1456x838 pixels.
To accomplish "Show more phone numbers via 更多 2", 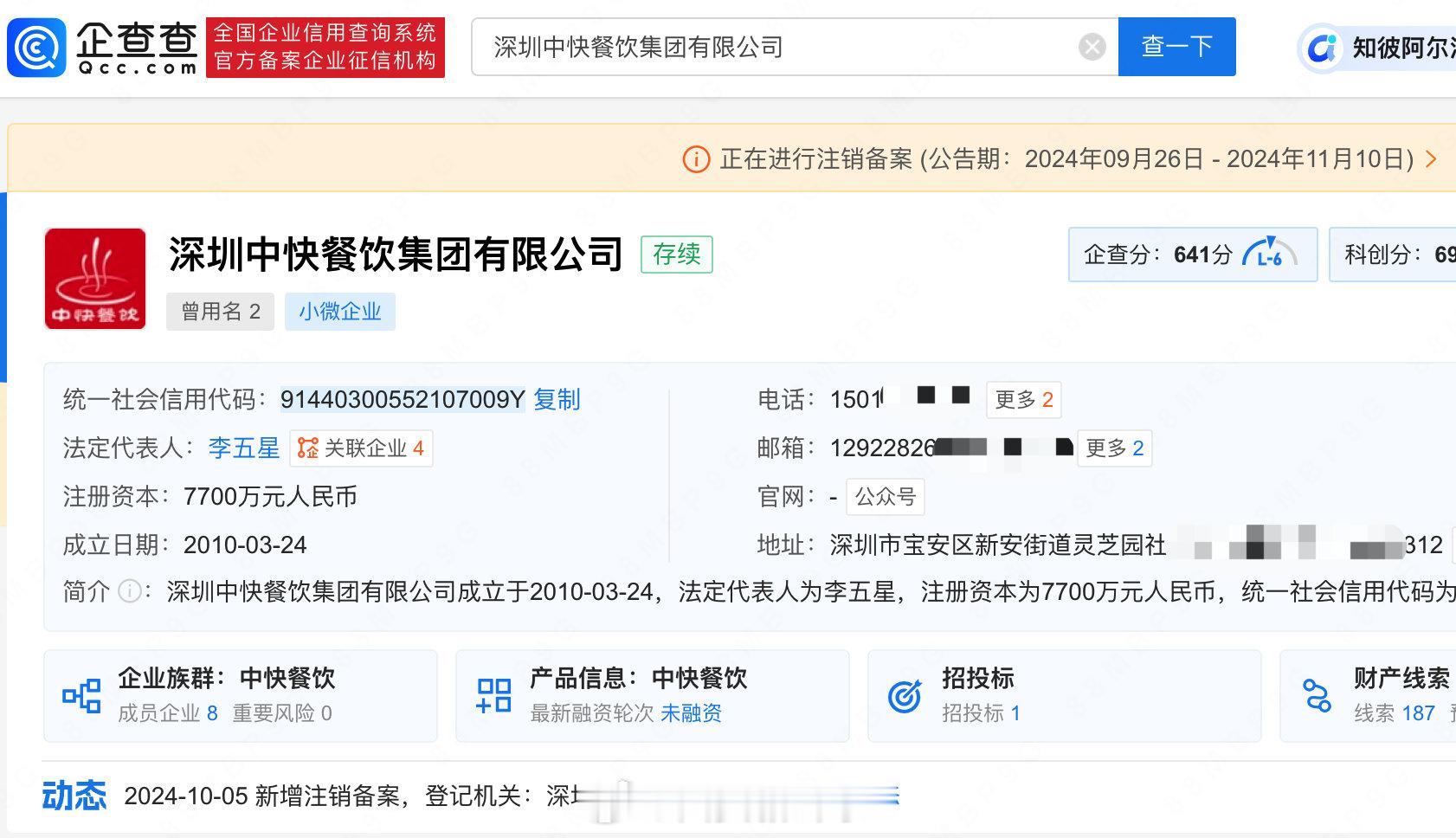I will [1023, 400].
